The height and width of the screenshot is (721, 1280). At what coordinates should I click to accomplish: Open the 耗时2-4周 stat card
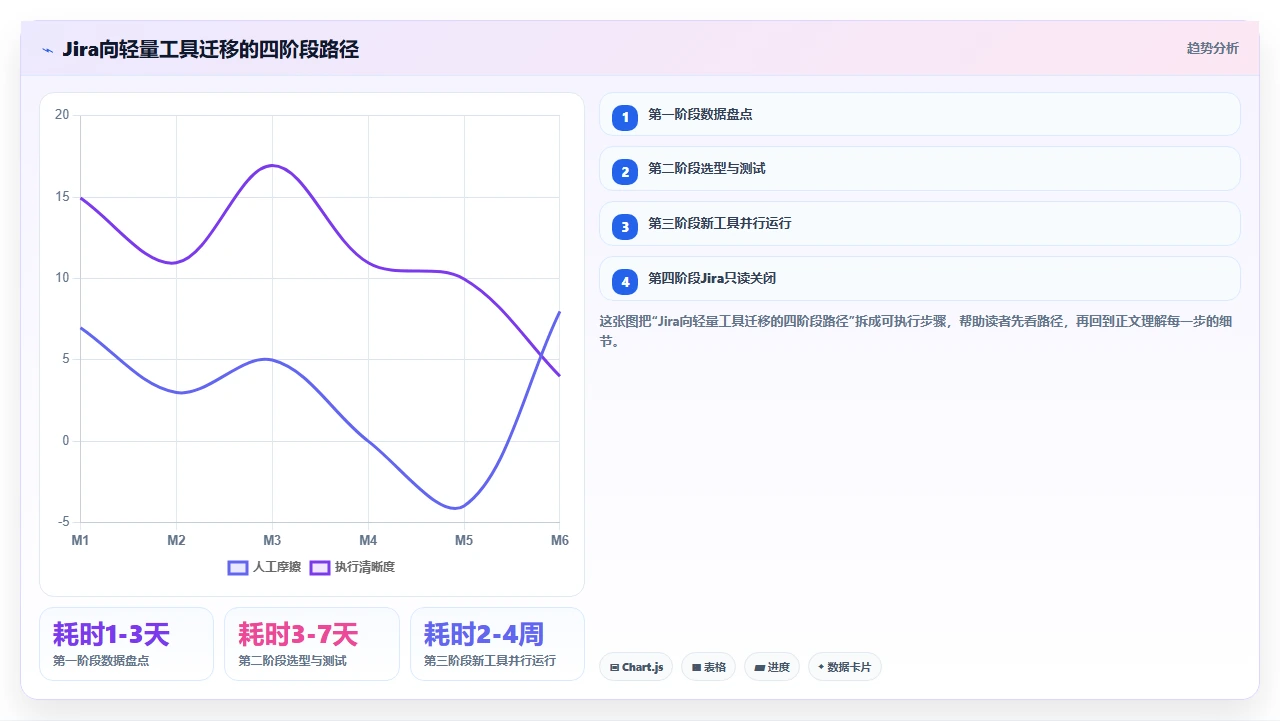(x=497, y=644)
